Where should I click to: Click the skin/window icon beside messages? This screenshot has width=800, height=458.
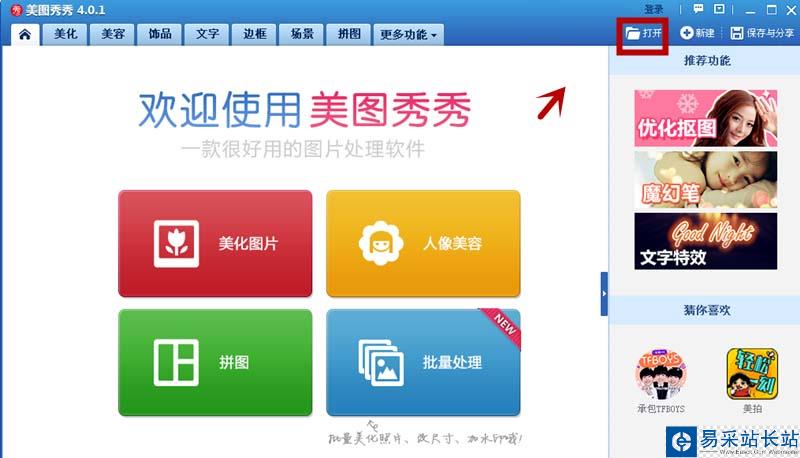719,9
